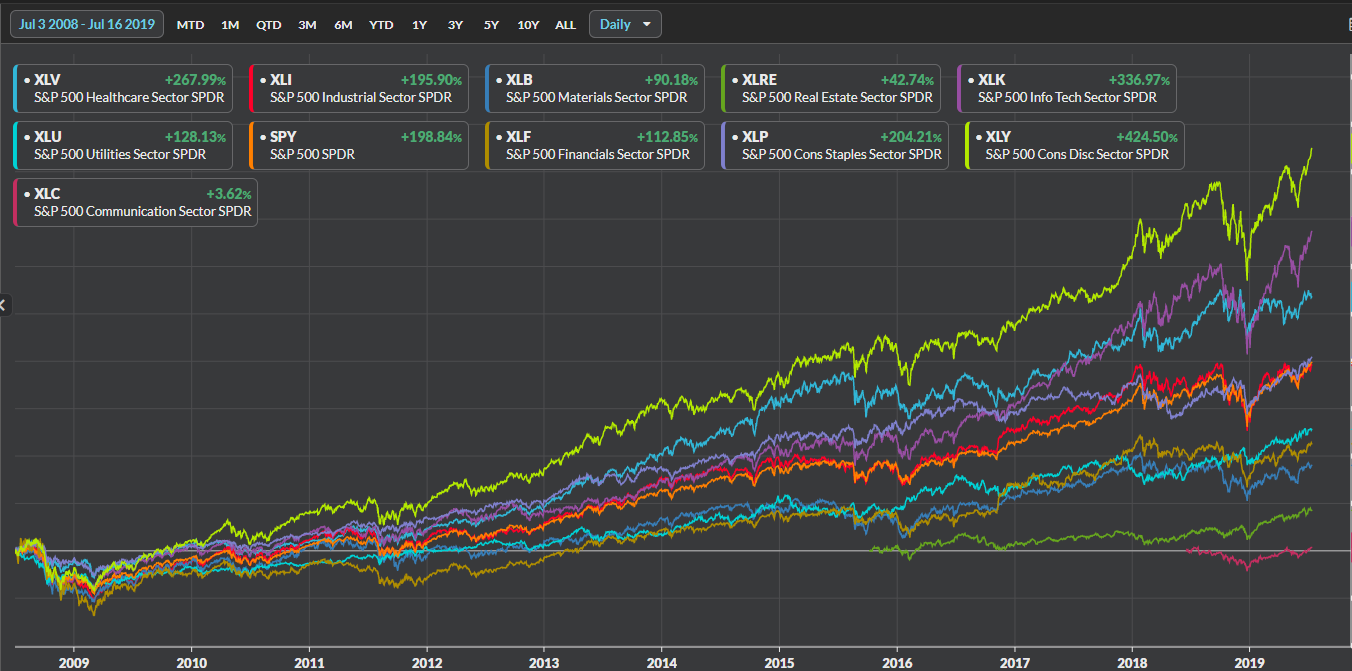Choose the 10Y time range

pos(528,25)
